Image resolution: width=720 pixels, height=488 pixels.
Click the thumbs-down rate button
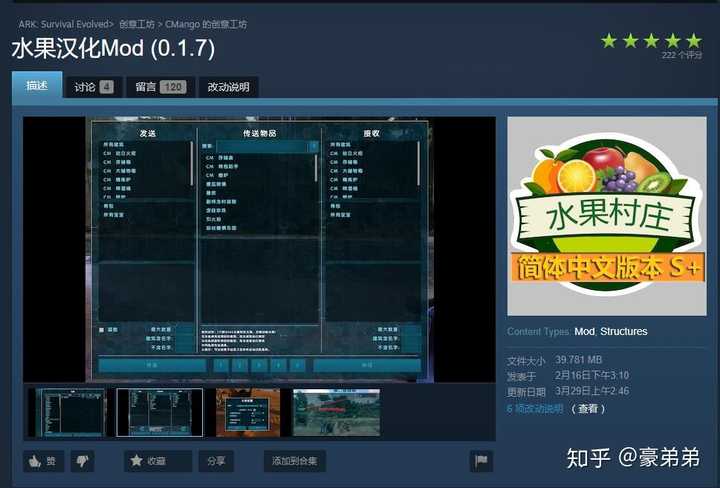83,461
